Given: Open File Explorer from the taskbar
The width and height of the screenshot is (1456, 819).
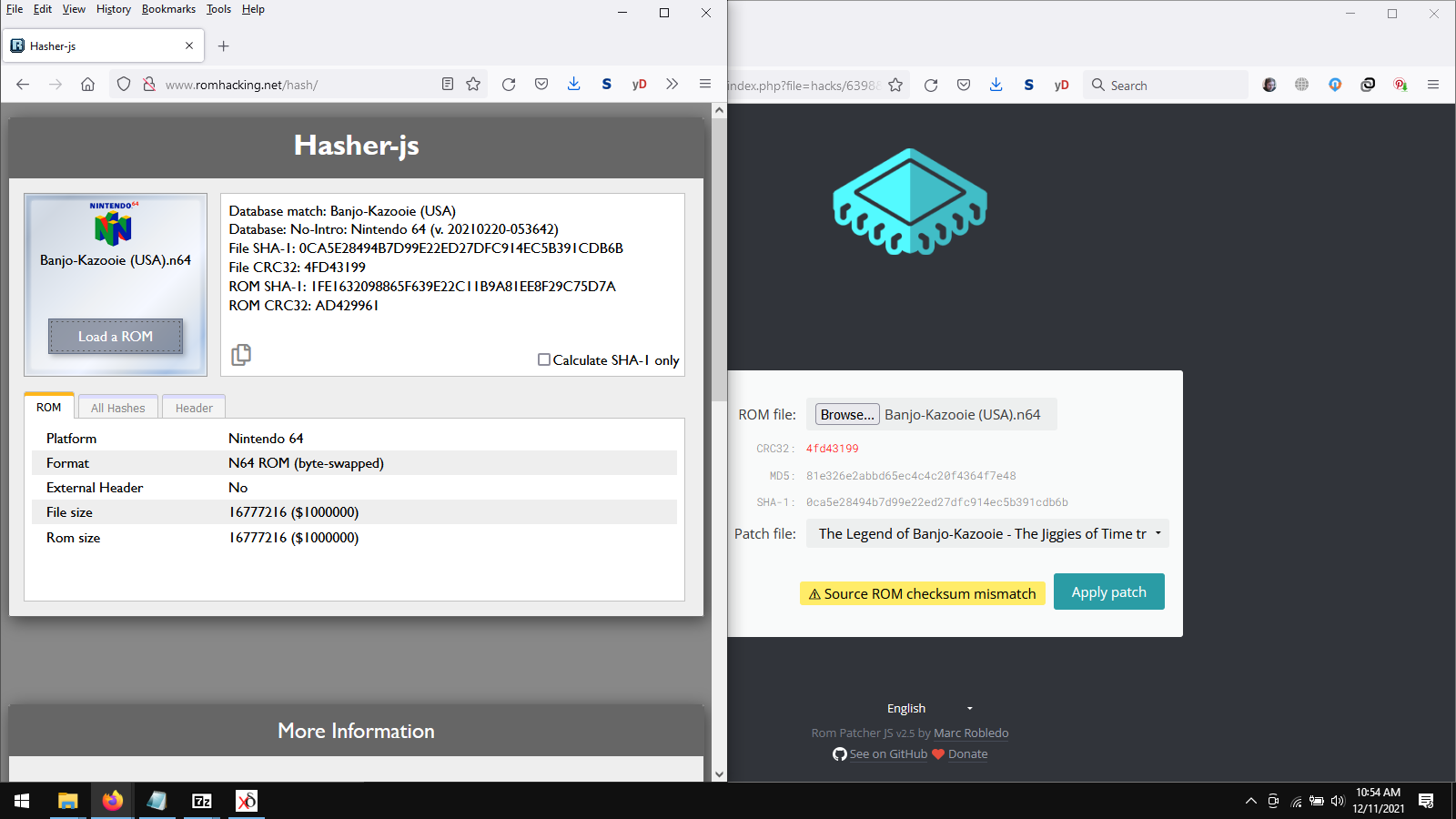Looking at the screenshot, I should (67, 801).
